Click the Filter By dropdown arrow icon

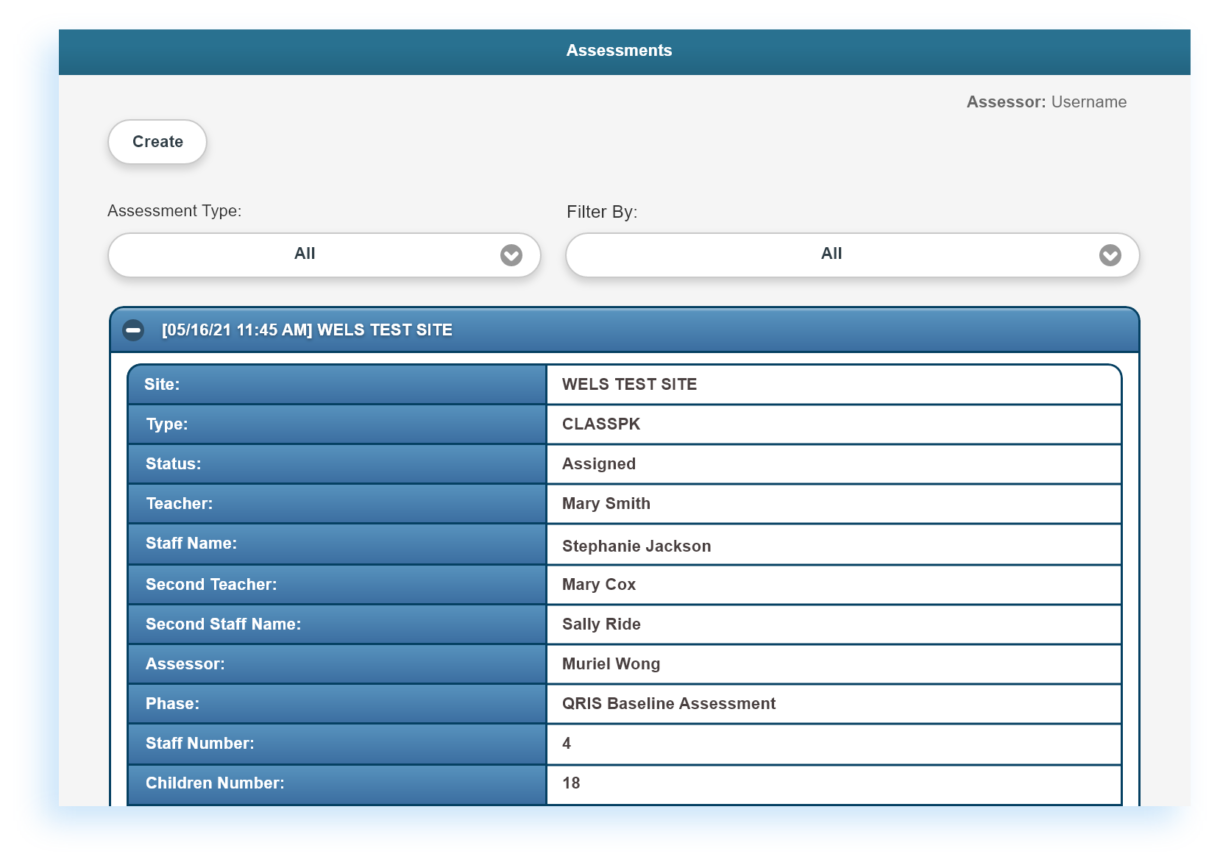(x=1110, y=255)
